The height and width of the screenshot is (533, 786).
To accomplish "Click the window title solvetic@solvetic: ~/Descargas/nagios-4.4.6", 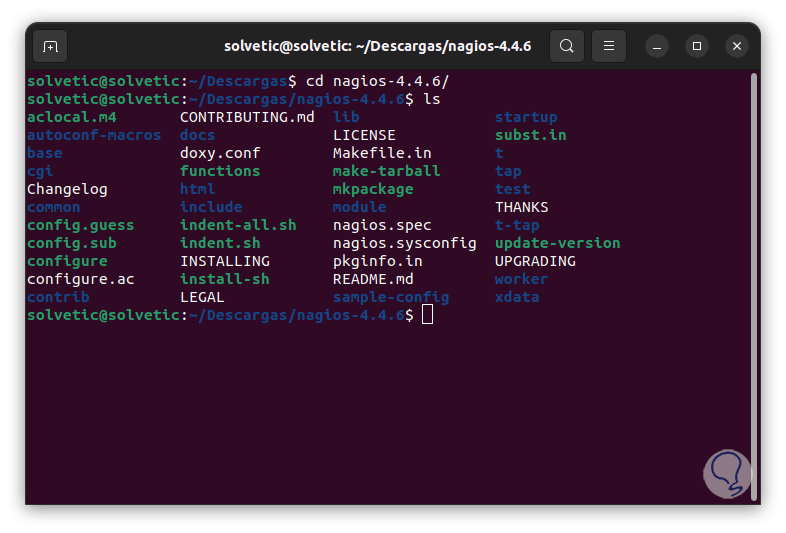I will (377, 46).
